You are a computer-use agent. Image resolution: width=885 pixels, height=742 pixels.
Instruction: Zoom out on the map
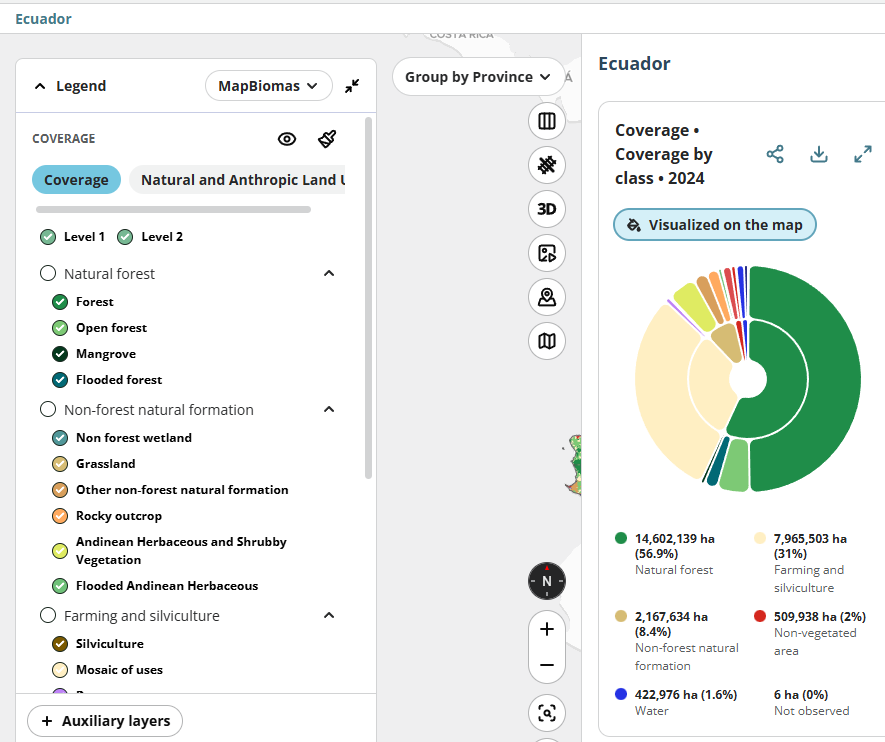coord(546,665)
